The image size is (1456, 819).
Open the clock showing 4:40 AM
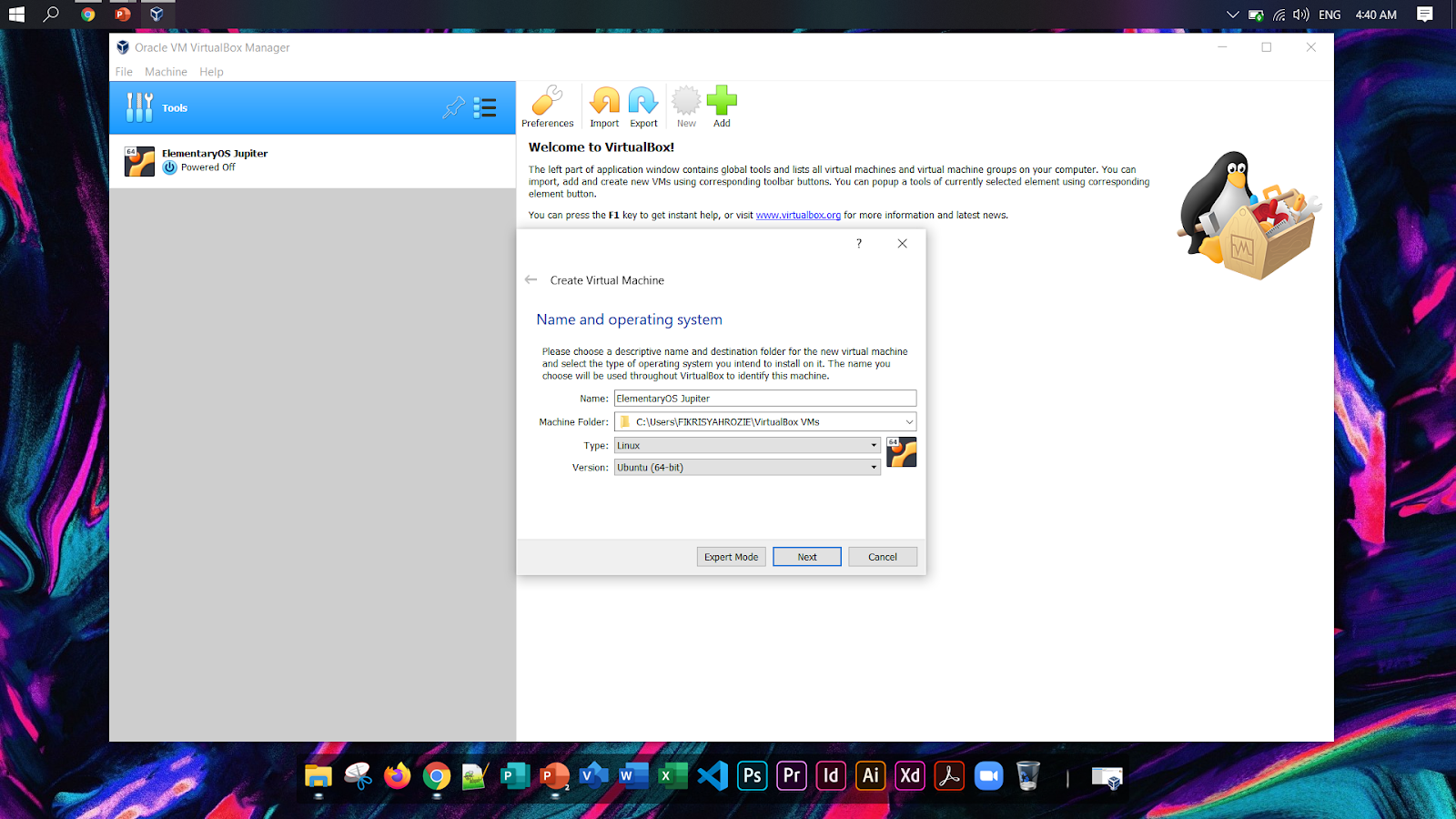pyautogui.click(x=1376, y=15)
